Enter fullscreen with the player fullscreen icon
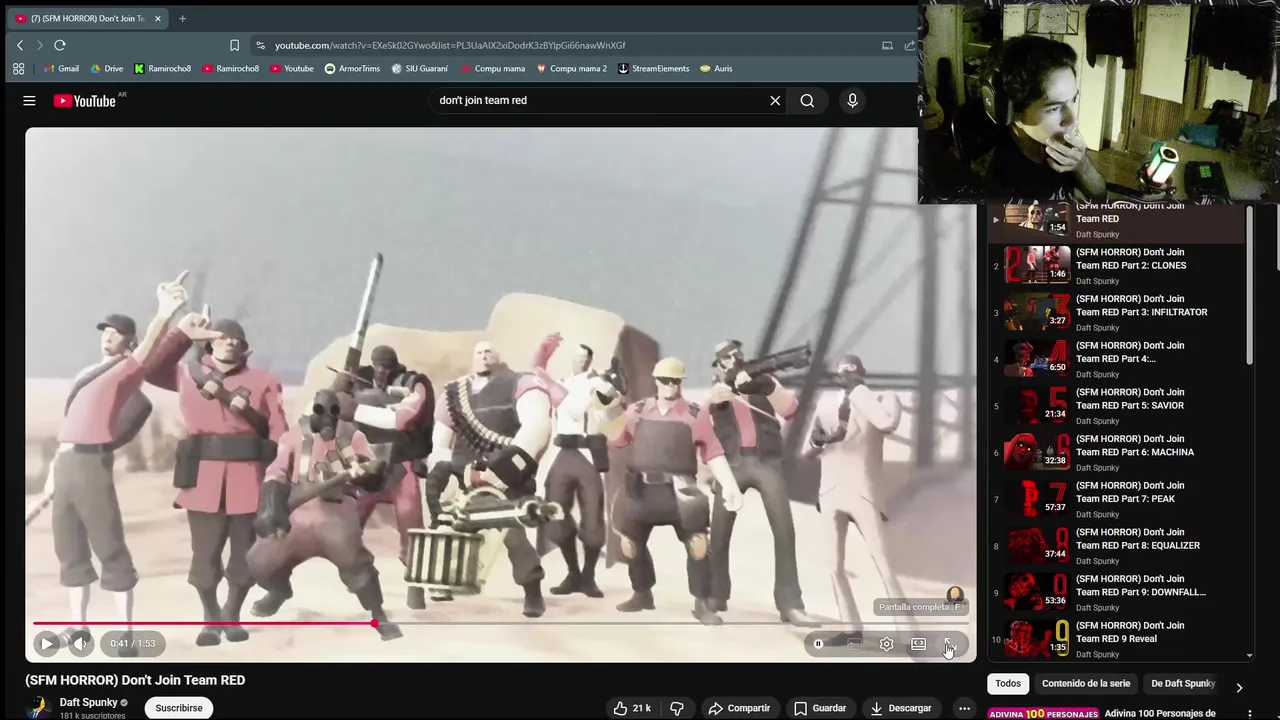 point(950,644)
